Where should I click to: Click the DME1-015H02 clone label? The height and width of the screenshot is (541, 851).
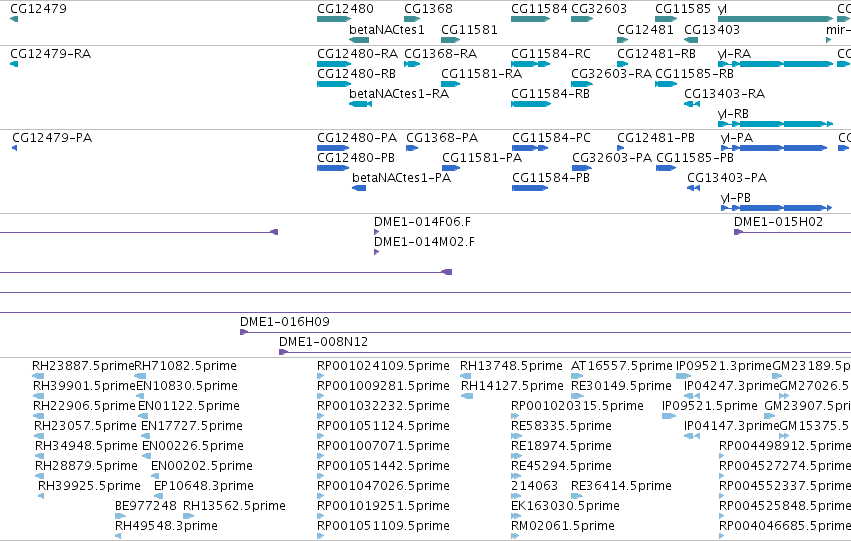(778, 222)
